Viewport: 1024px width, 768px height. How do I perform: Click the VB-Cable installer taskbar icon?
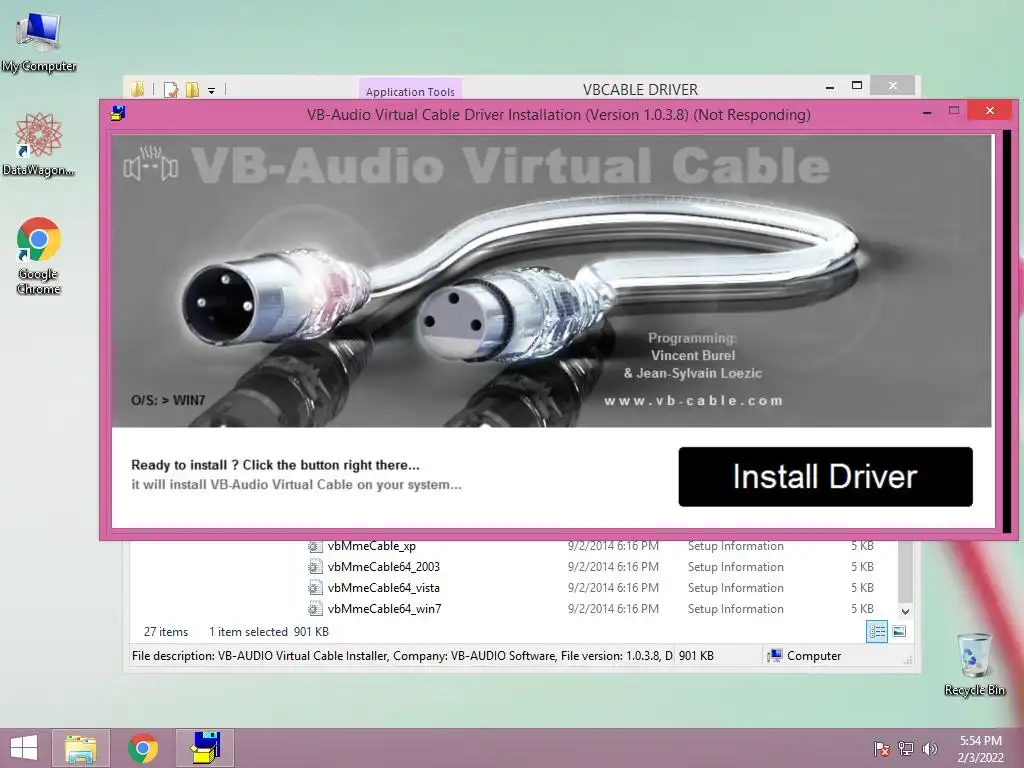[205, 748]
